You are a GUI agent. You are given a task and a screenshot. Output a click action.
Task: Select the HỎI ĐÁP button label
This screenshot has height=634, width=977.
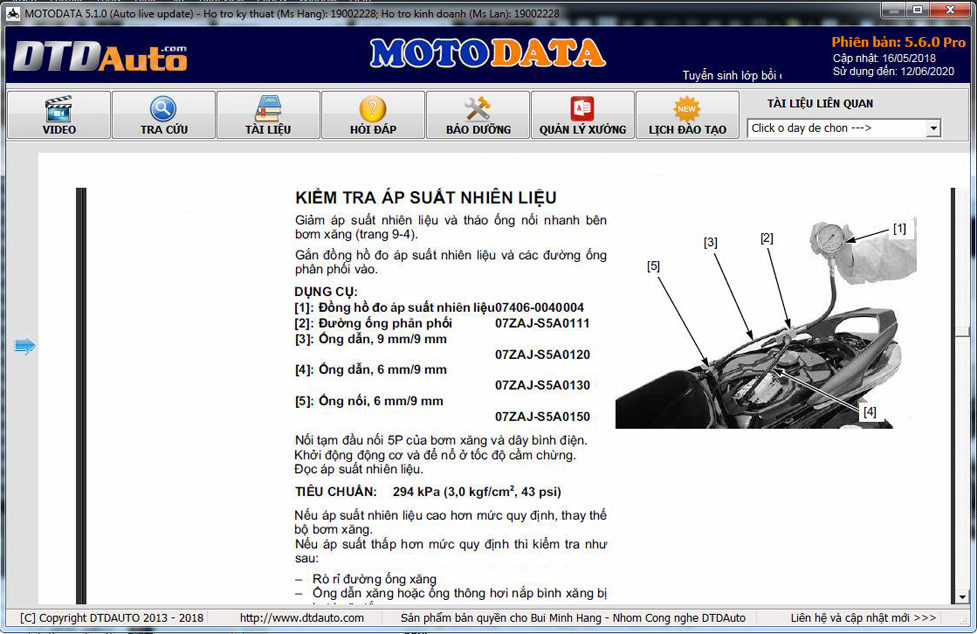click(x=373, y=130)
